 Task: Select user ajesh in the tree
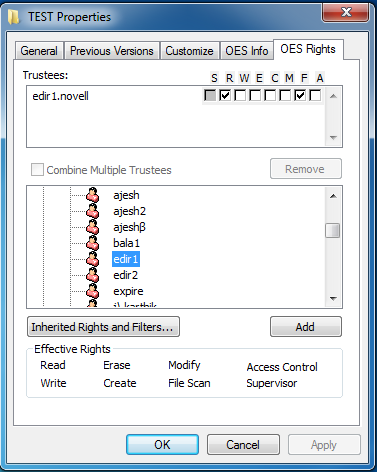point(126,195)
